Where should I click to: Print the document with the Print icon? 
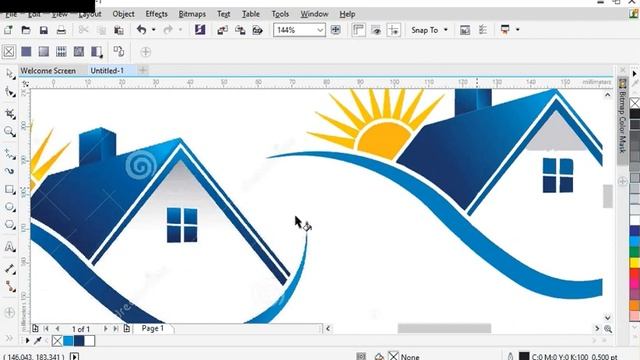pos(61,30)
